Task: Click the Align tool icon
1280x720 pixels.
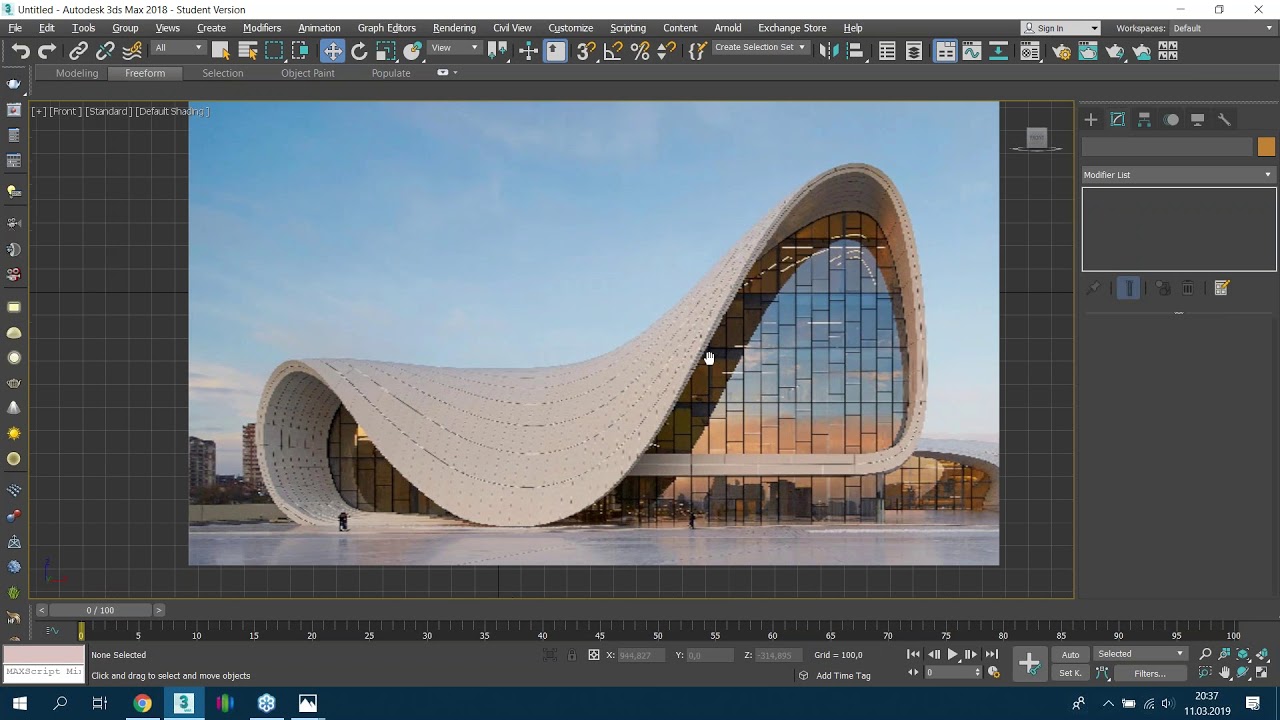Action: point(855,51)
